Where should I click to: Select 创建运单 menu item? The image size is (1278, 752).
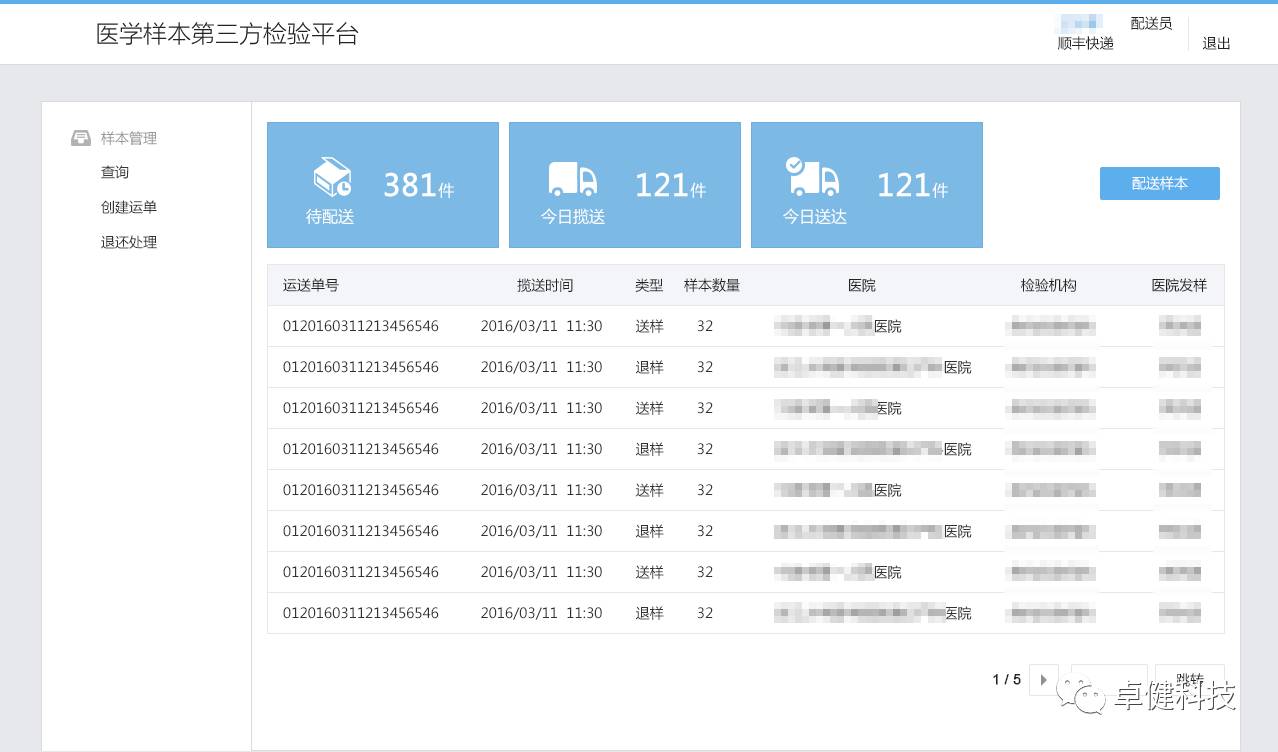(128, 207)
